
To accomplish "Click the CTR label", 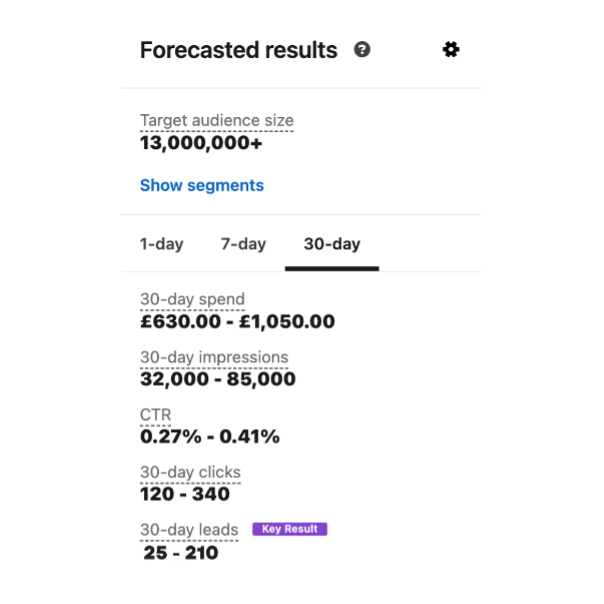I will [155, 415].
